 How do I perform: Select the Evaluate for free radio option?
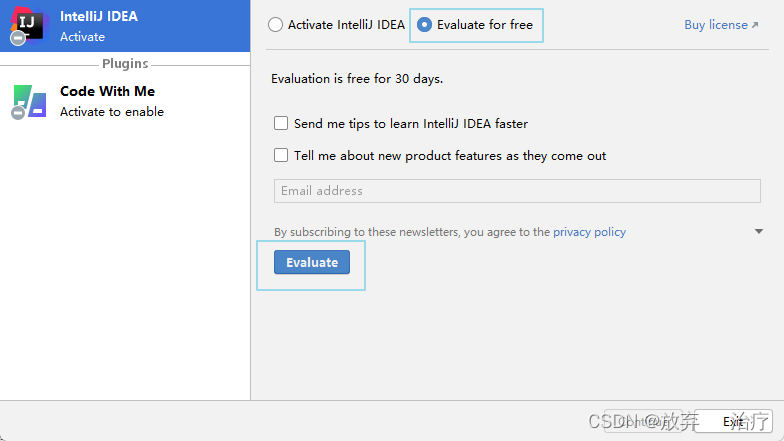[424, 24]
